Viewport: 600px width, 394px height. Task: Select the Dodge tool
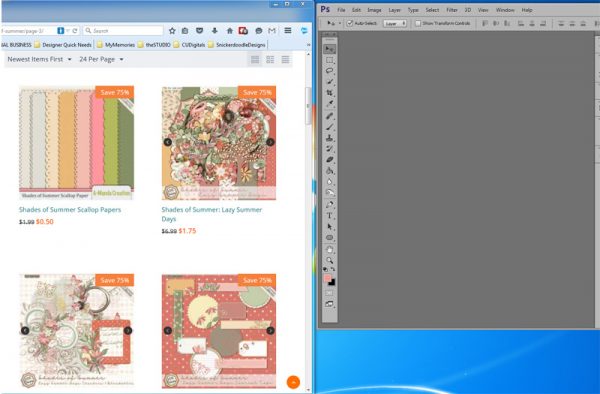click(329, 193)
